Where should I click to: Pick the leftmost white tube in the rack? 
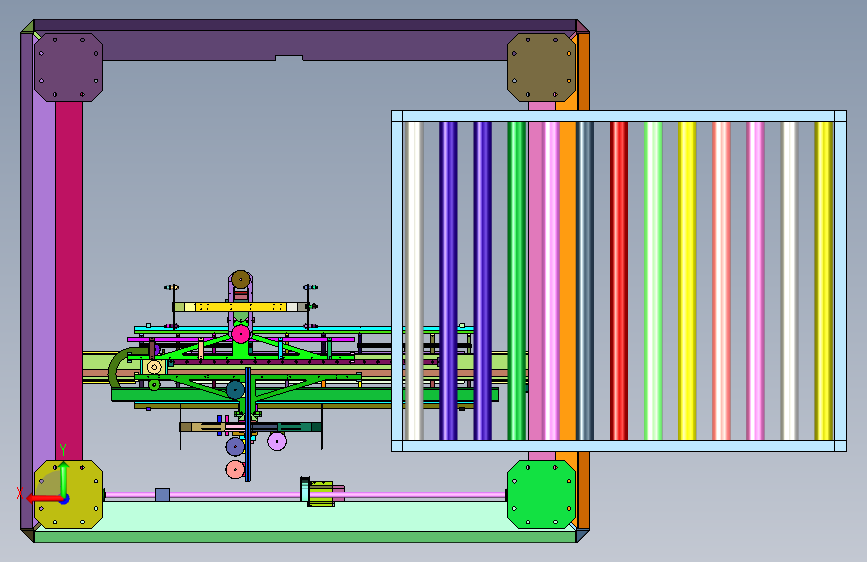(x=414, y=281)
